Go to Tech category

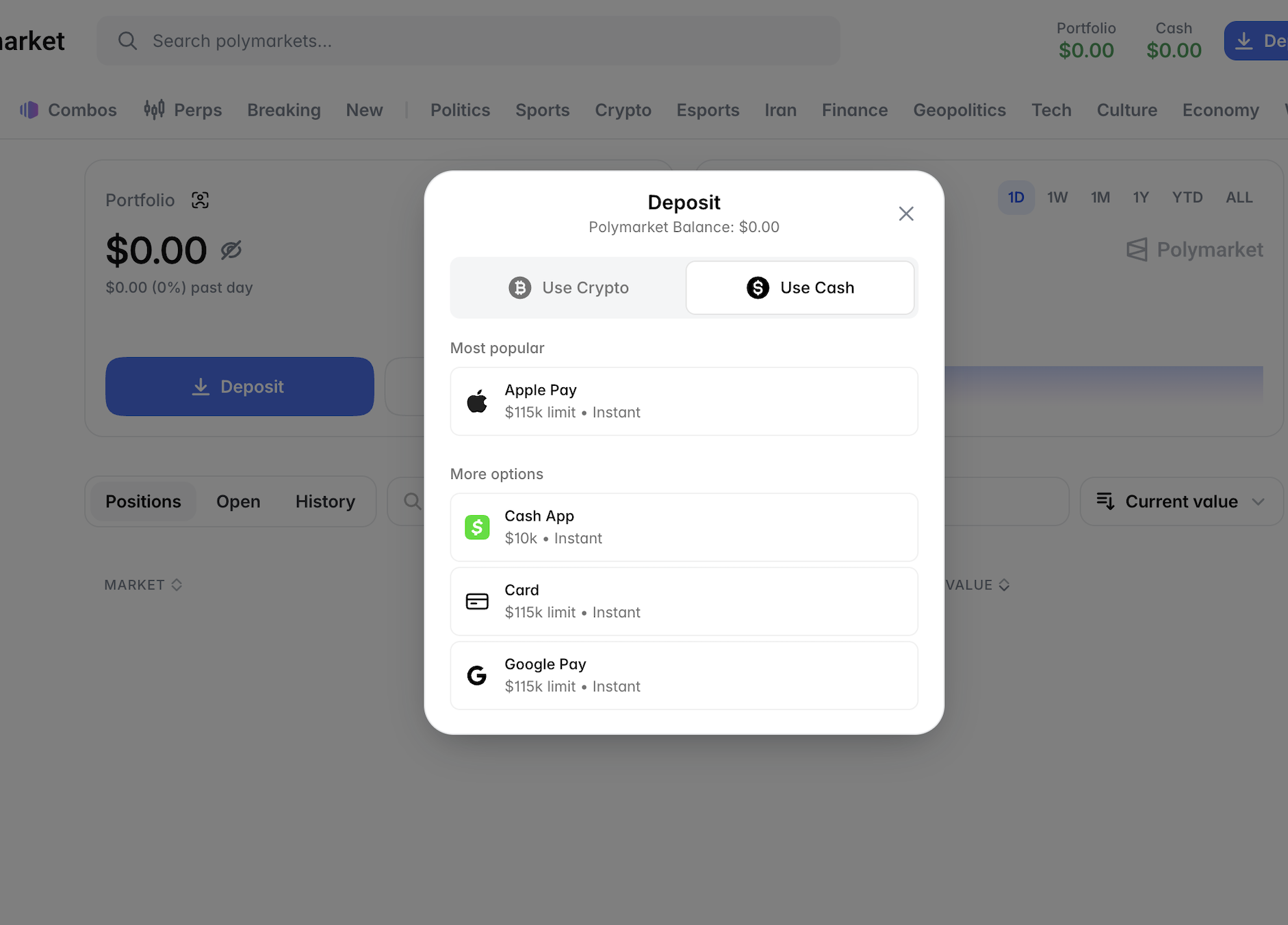1051,110
